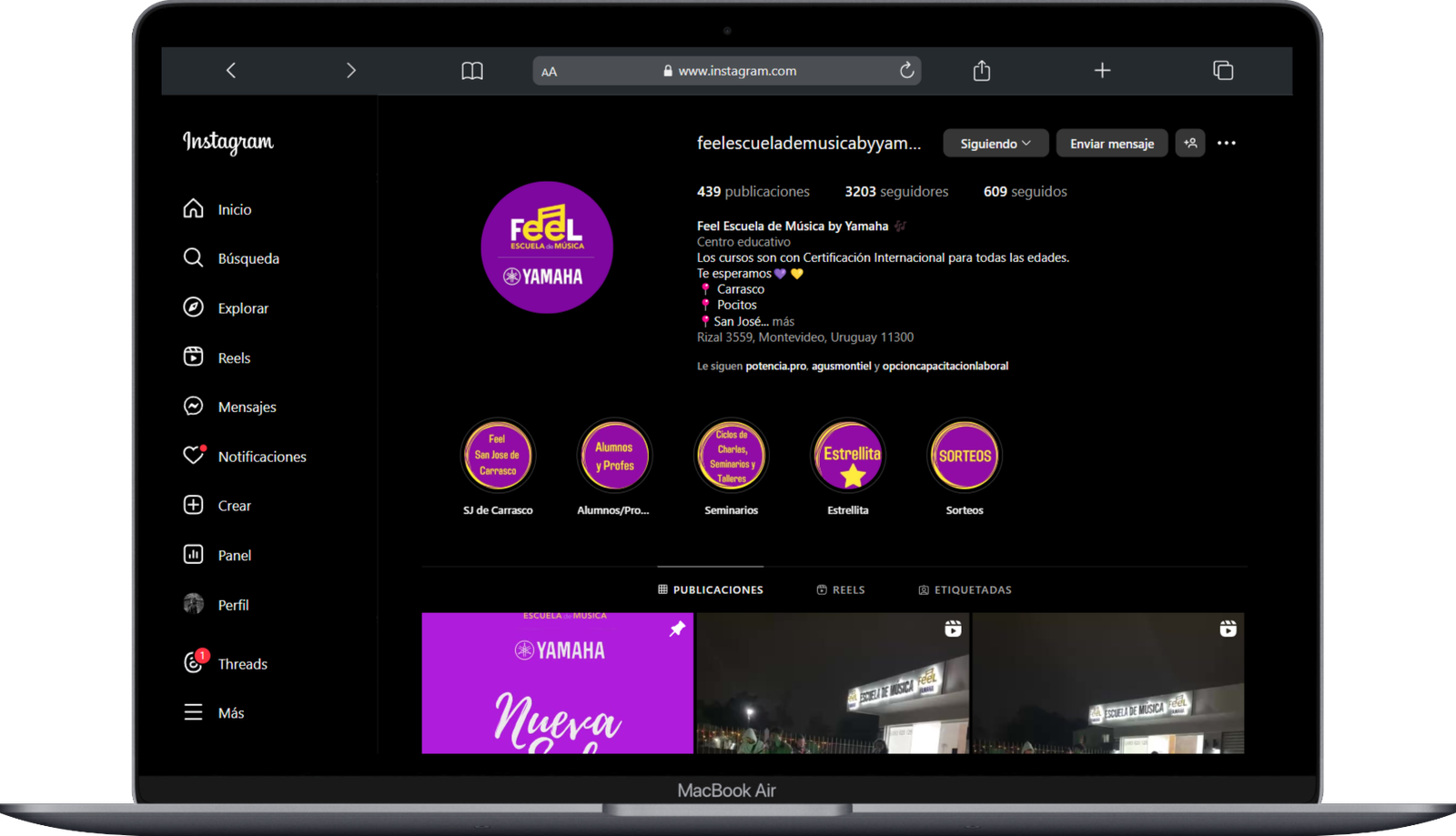The image size is (1456, 836).
Task: Go to Inicio home icon
Action: pyautogui.click(x=193, y=208)
